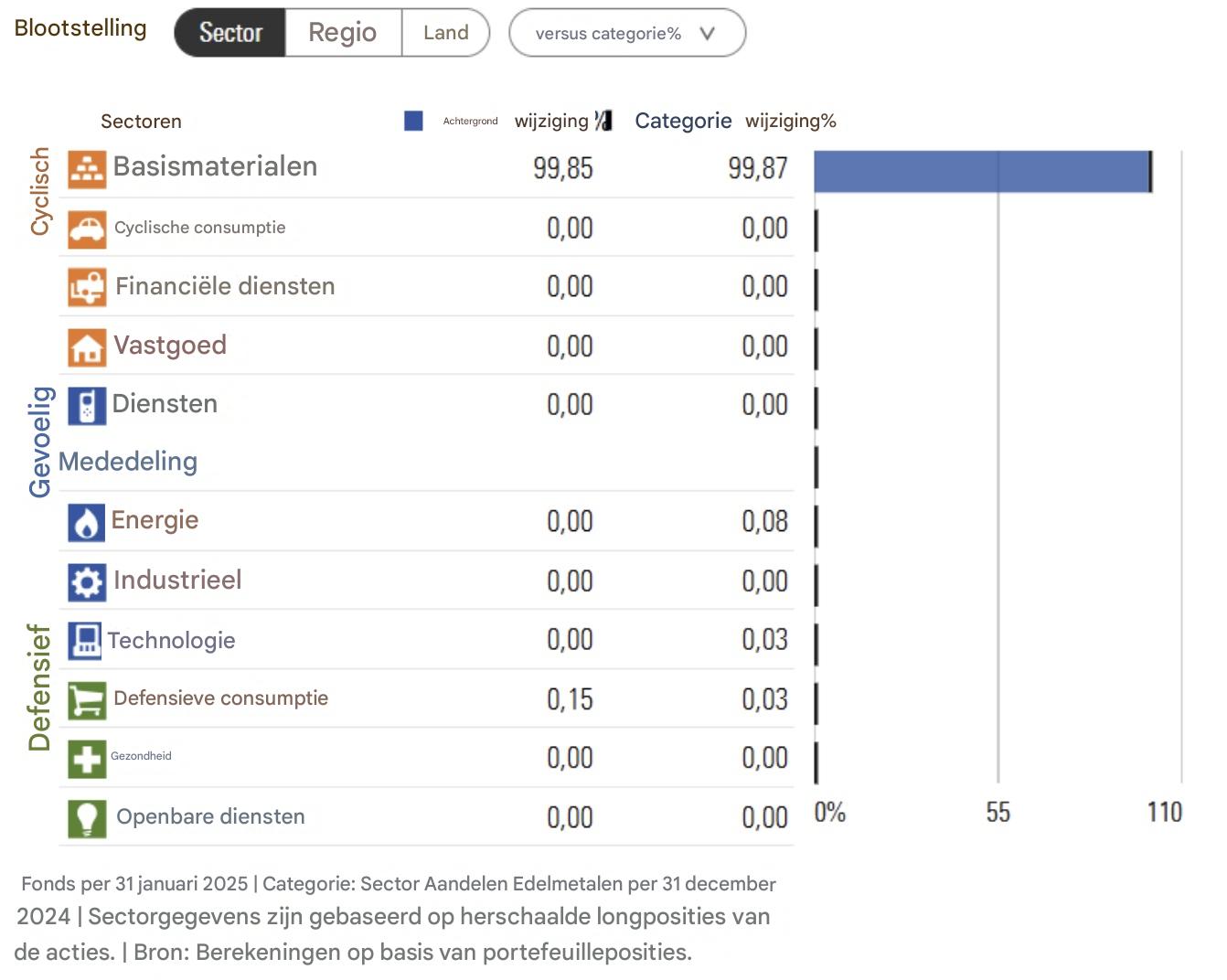Click the flame icon for Energie
Viewport: 1227px width, 980px height.
click(x=87, y=521)
